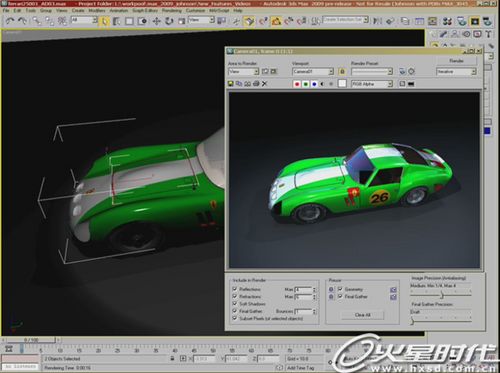This screenshot has height=373, width=500.
Task: Activate the Select and Move tool
Action: (x=156, y=21)
